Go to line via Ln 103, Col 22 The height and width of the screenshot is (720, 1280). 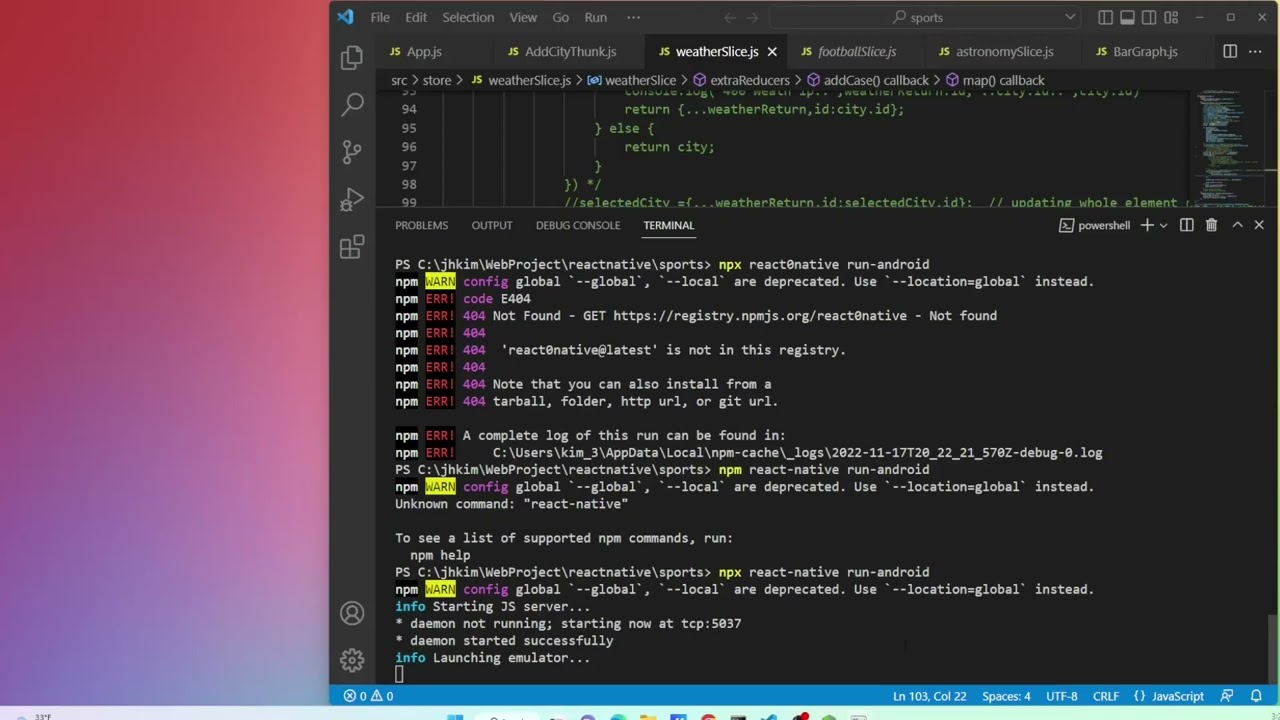click(x=930, y=696)
